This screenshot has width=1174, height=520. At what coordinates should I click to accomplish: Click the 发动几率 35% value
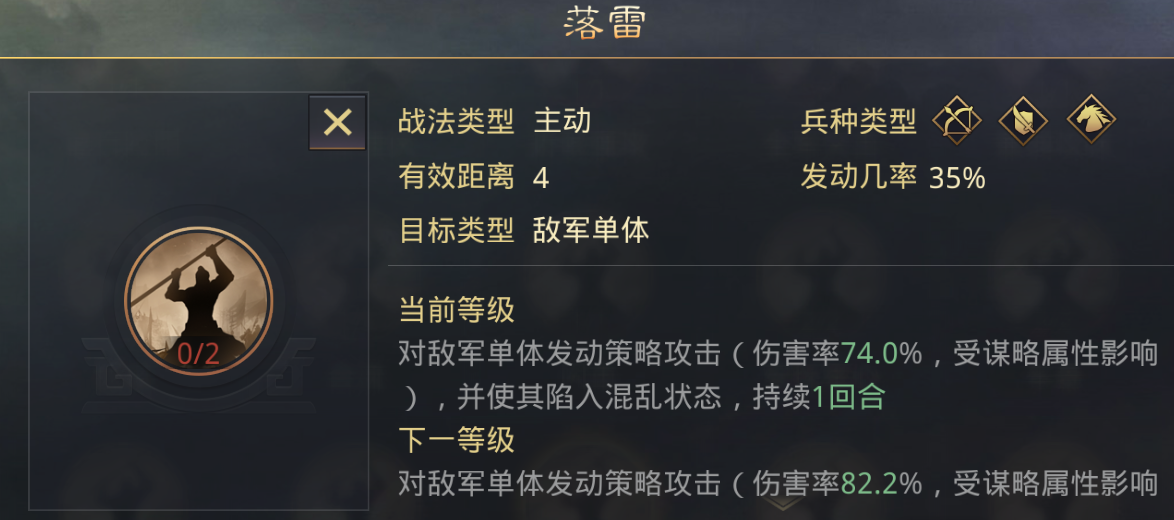click(x=957, y=178)
